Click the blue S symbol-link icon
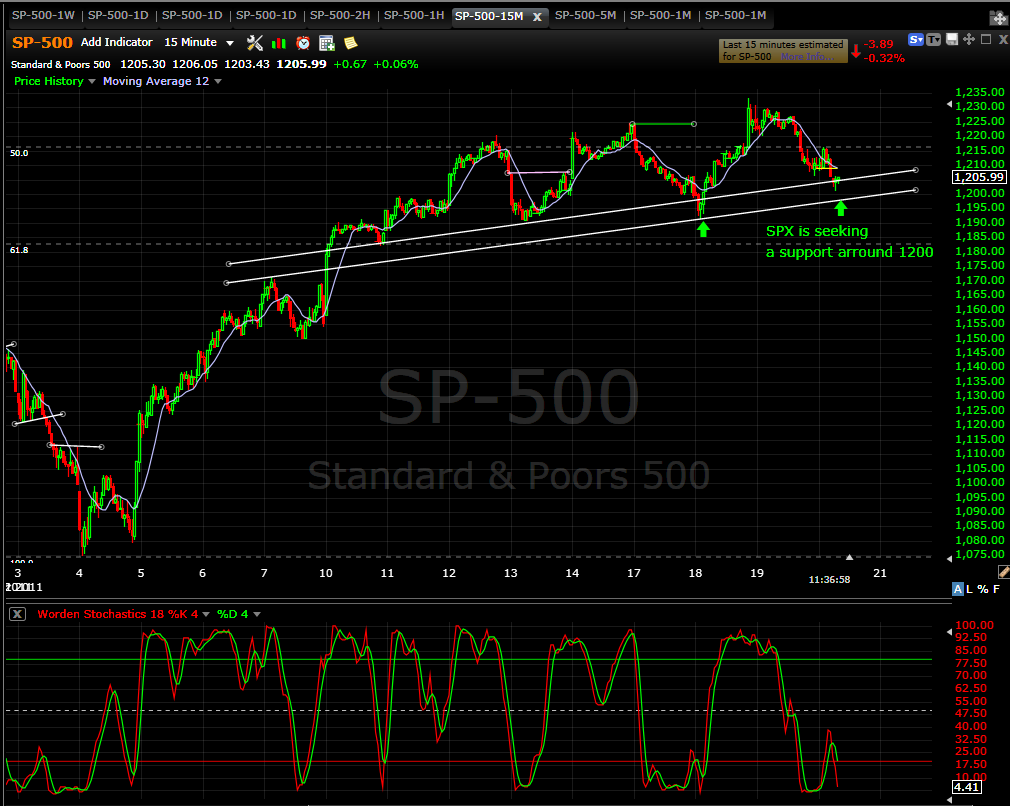1010x806 pixels. pos(915,39)
